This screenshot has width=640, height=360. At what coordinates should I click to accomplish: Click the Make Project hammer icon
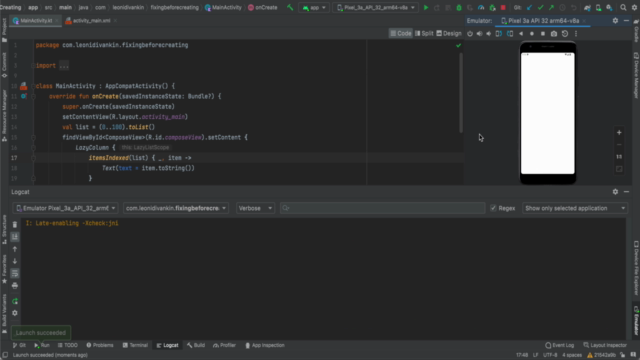(290, 8)
